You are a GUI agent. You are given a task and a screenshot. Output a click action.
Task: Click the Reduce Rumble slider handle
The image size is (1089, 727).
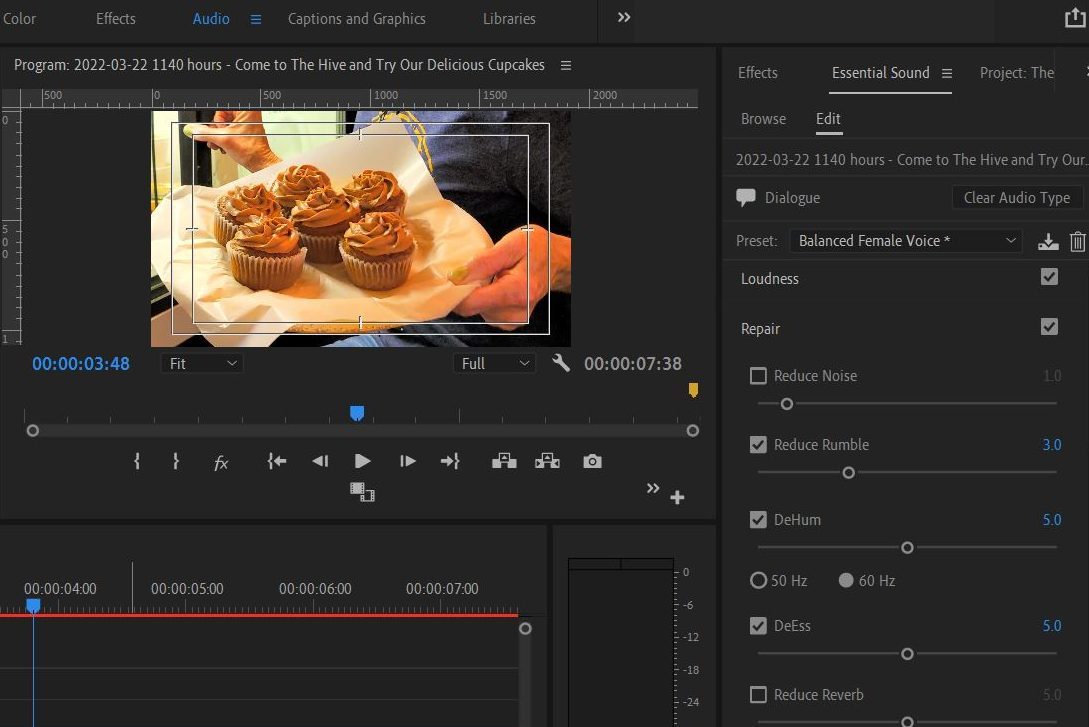[x=848, y=473]
